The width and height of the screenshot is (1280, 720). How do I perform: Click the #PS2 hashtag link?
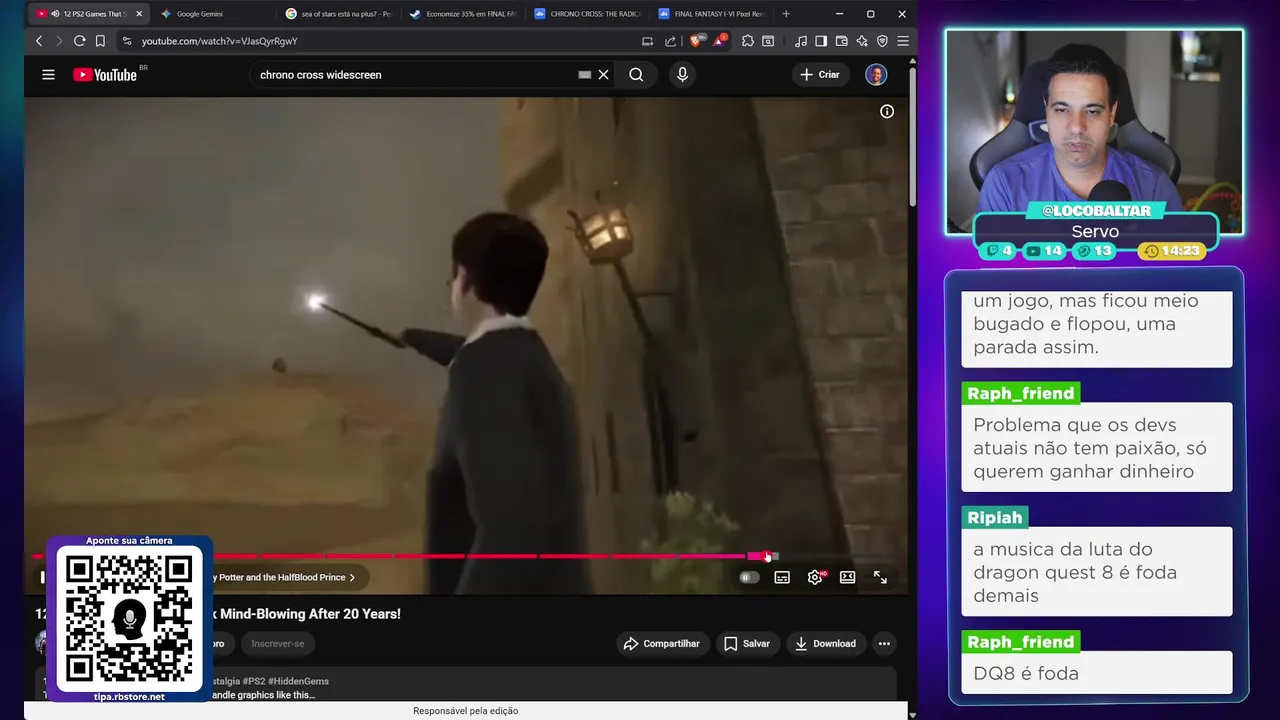pos(253,681)
